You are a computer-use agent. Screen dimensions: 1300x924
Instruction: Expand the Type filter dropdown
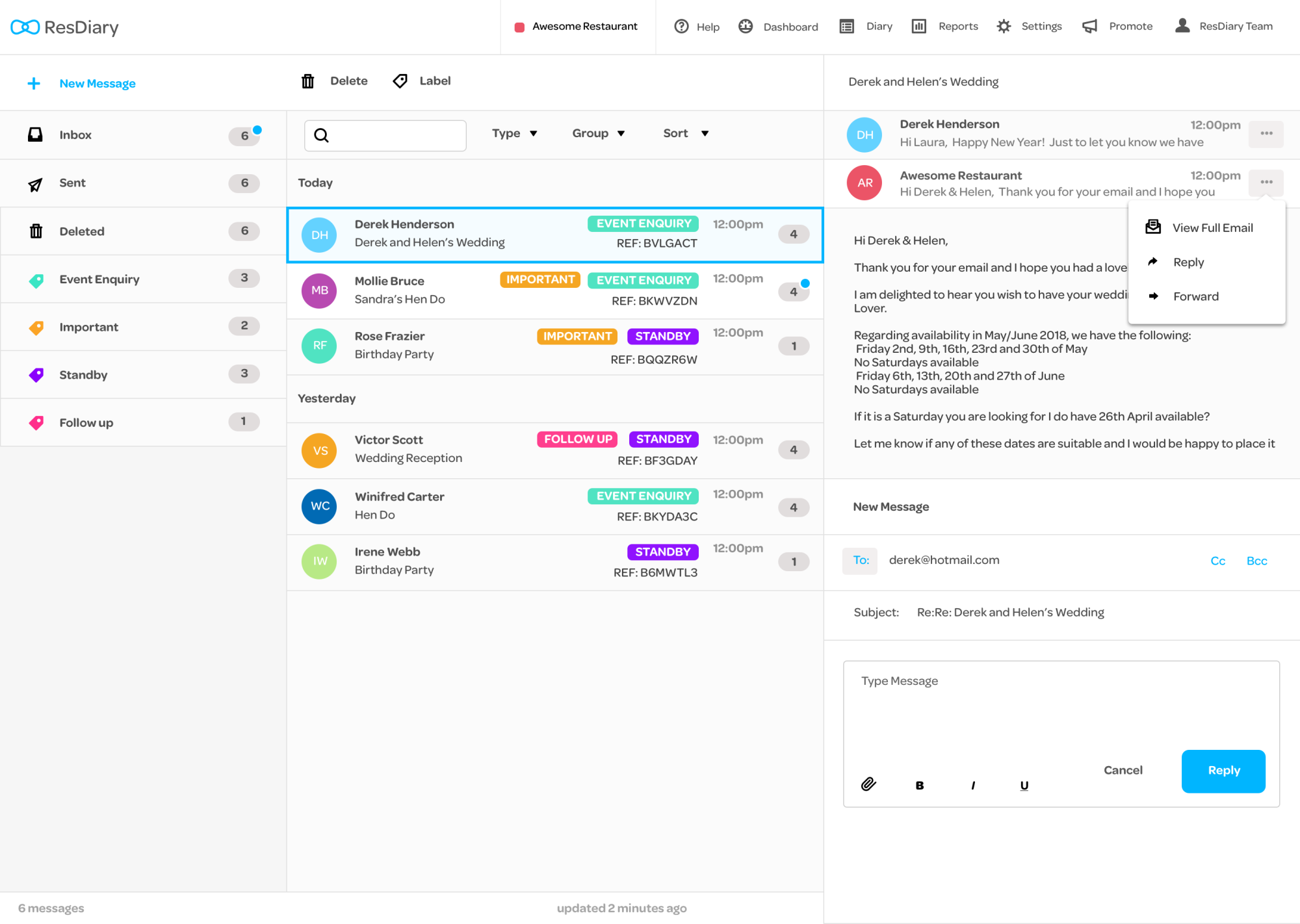pos(514,133)
